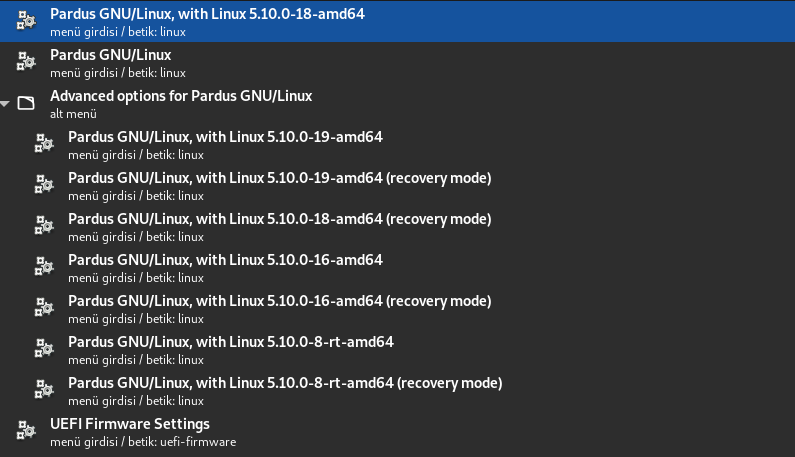Click gear icon next to 5.10.0-16-amd64 non-recovery entry
Viewport: 795px width, 457px height.
click(x=44, y=267)
